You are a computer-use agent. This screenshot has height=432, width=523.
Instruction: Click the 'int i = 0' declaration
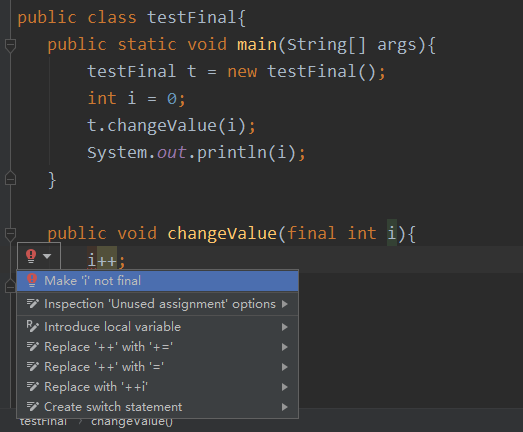click(136, 99)
